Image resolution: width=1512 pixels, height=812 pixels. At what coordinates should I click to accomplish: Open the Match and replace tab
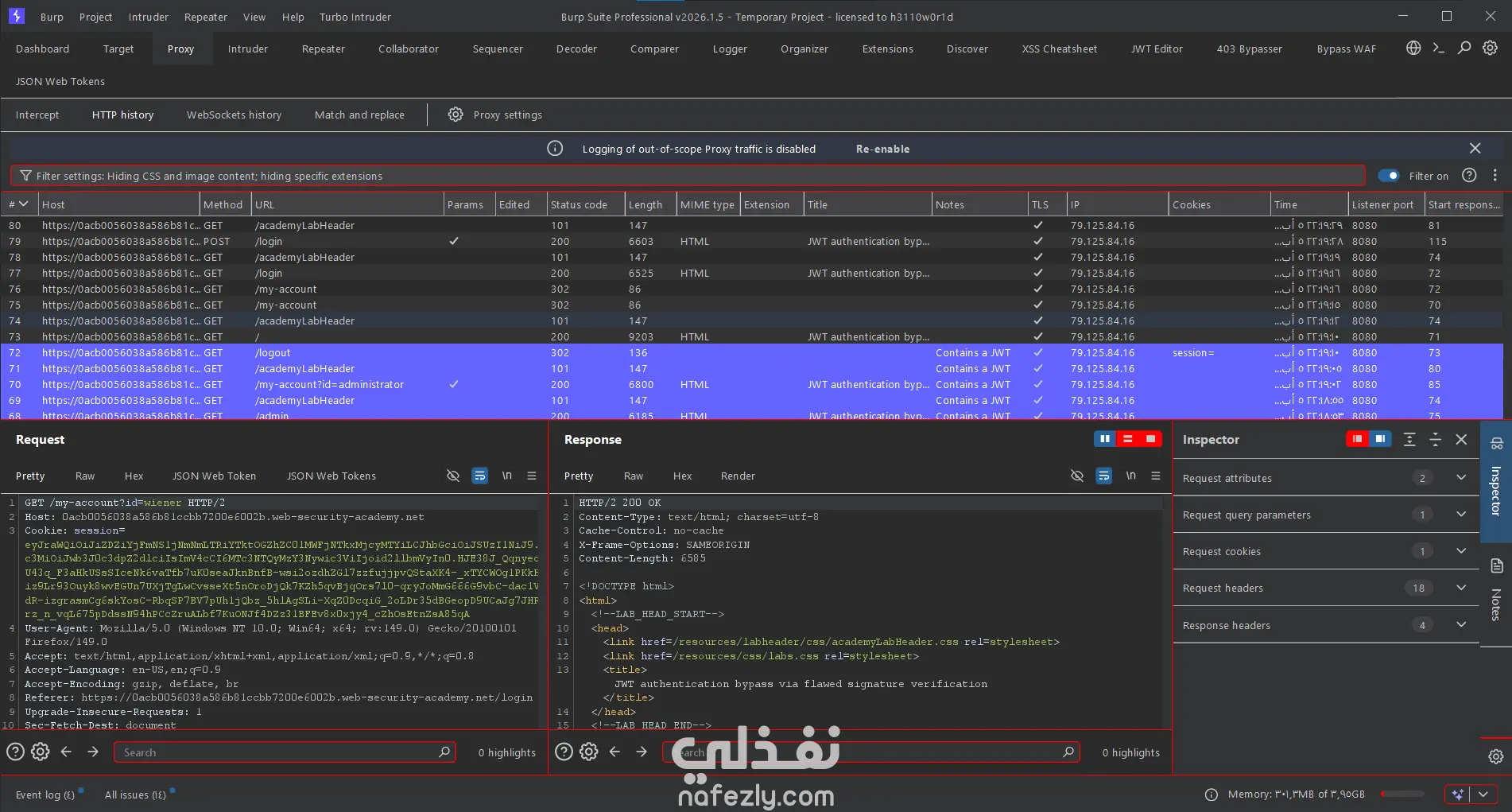(x=359, y=115)
